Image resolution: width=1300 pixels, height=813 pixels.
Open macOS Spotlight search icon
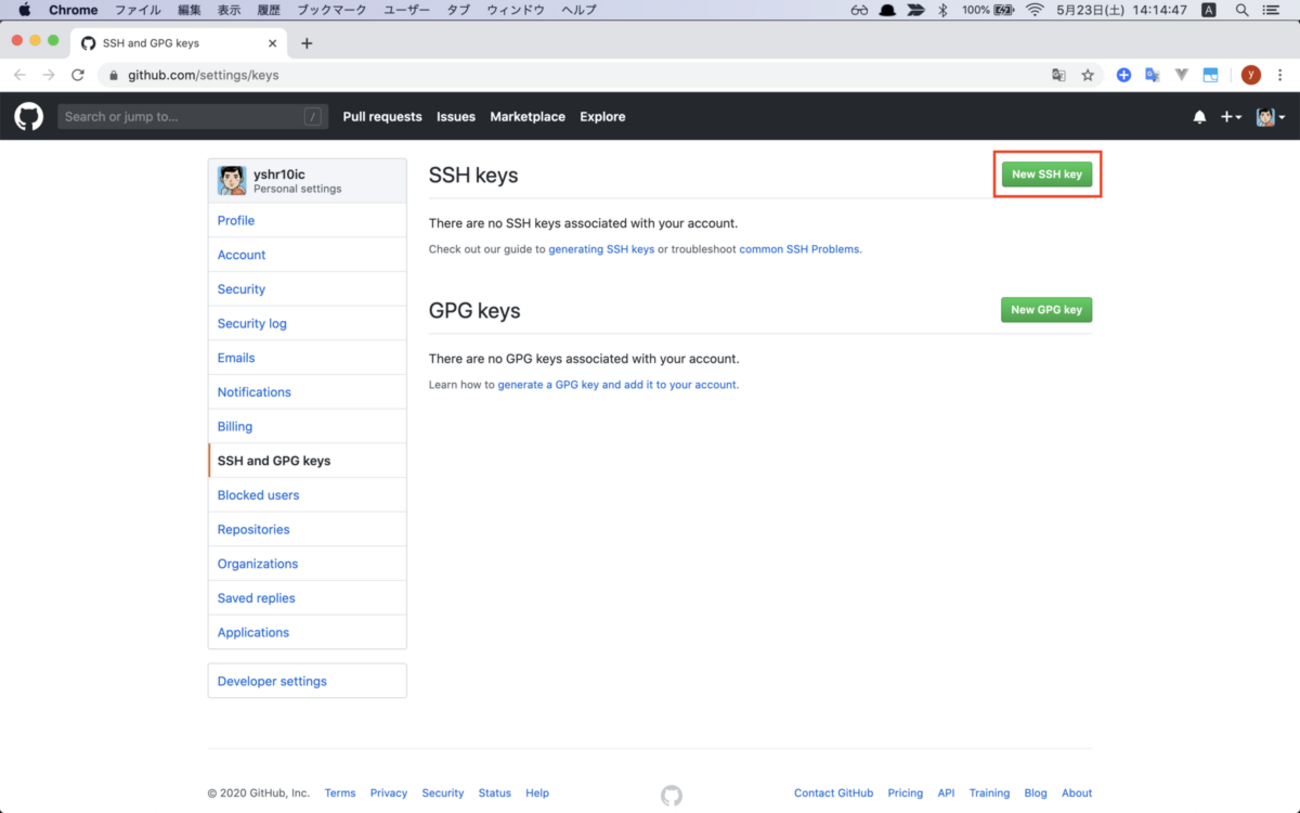[x=1242, y=10]
